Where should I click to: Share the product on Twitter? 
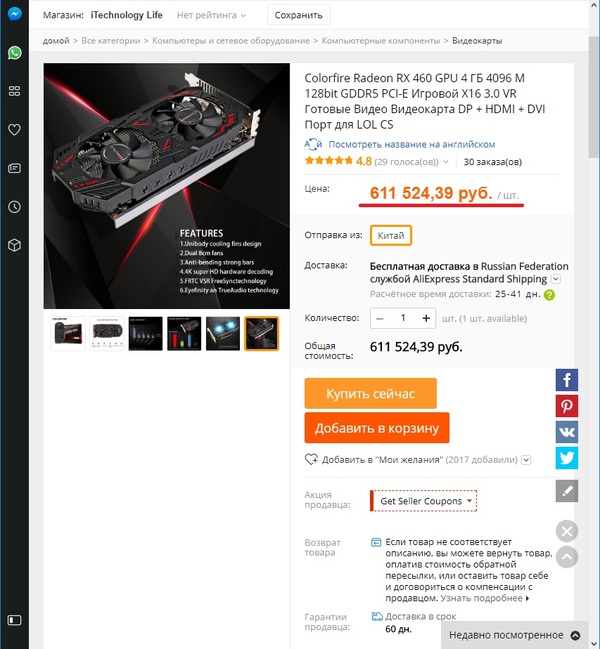[x=566, y=458]
